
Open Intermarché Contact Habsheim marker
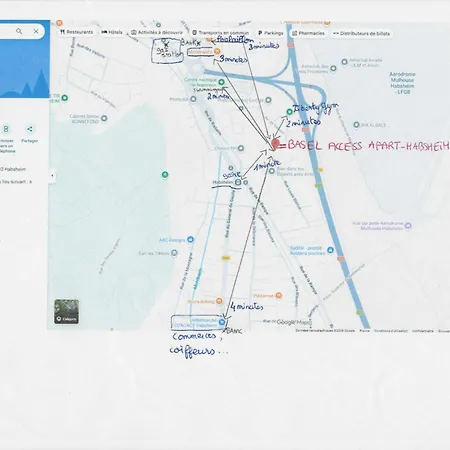[222, 322]
